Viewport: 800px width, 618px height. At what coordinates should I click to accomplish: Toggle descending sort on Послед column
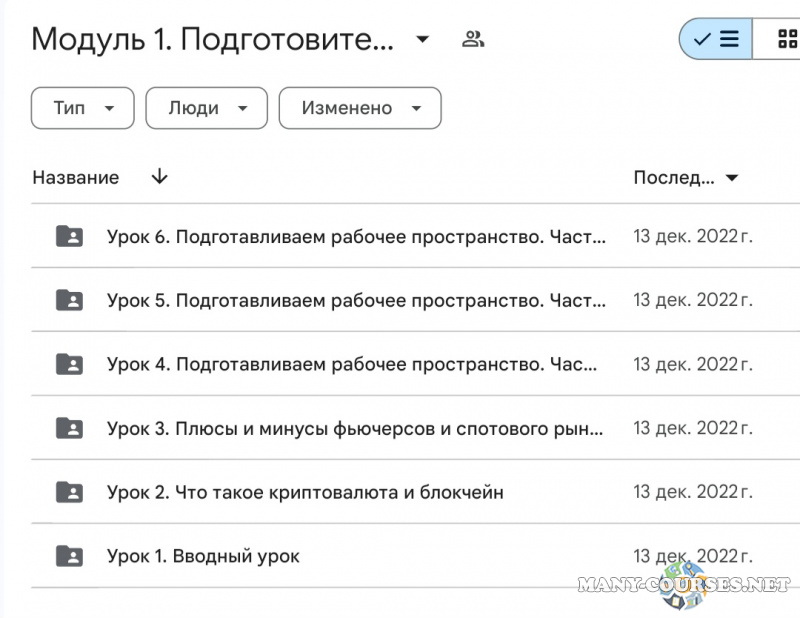pos(732,177)
